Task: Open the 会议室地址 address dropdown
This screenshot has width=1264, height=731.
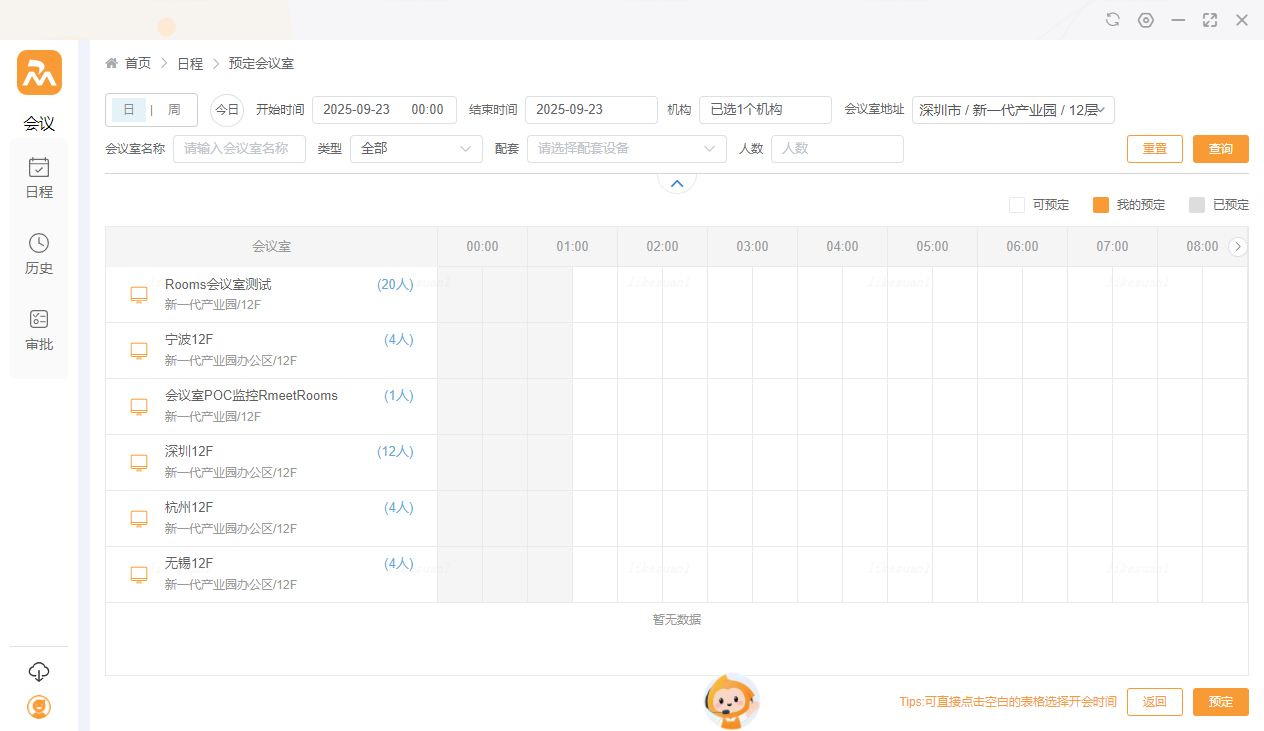Action: click(1012, 110)
